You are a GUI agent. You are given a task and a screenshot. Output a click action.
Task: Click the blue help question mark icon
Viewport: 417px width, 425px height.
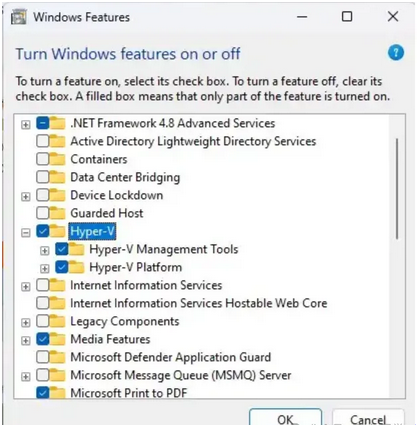tap(396, 53)
